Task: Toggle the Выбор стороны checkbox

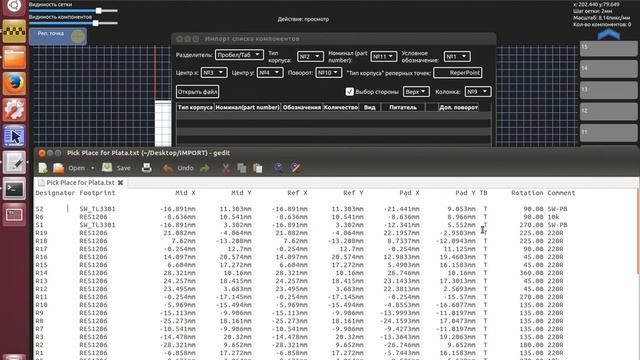Action: pos(349,92)
